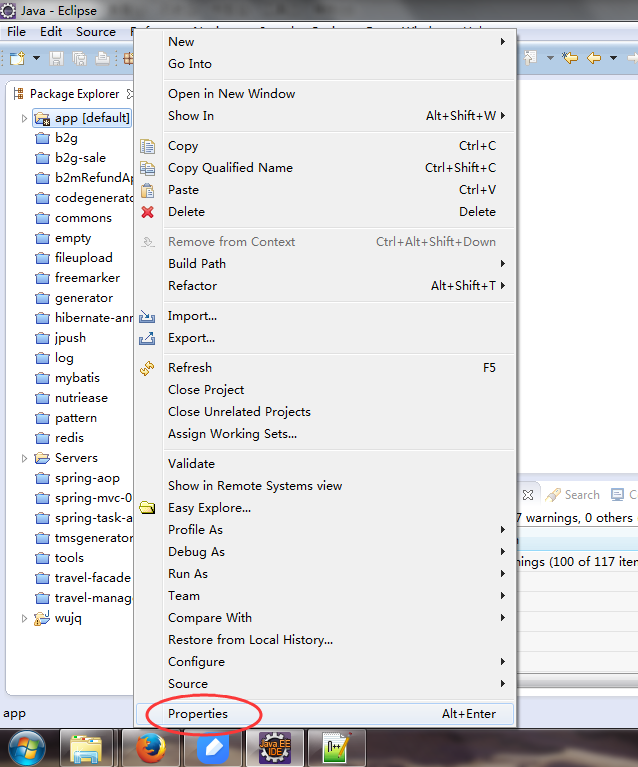The height and width of the screenshot is (767, 638).
Task: Click the Easy Explore folder icon
Action: [x=147, y=508]
